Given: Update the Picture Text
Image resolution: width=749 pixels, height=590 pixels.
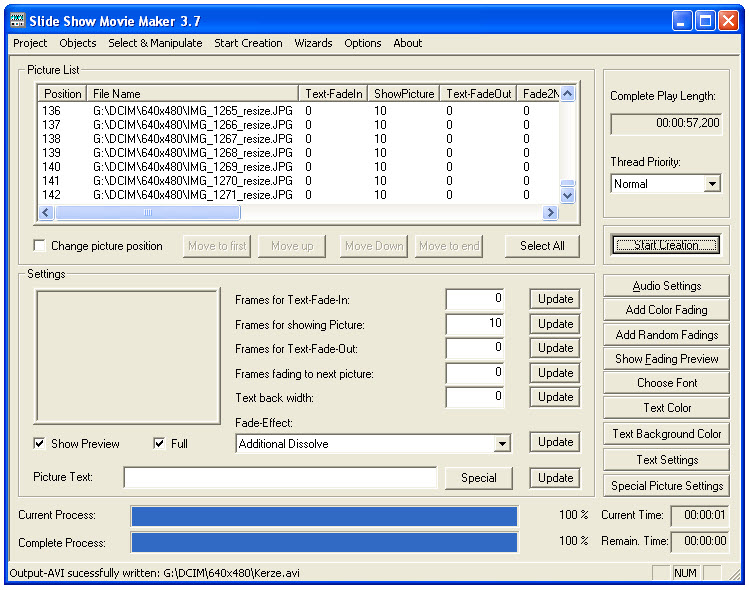Looking at the screenshot, I should (555, 478).
